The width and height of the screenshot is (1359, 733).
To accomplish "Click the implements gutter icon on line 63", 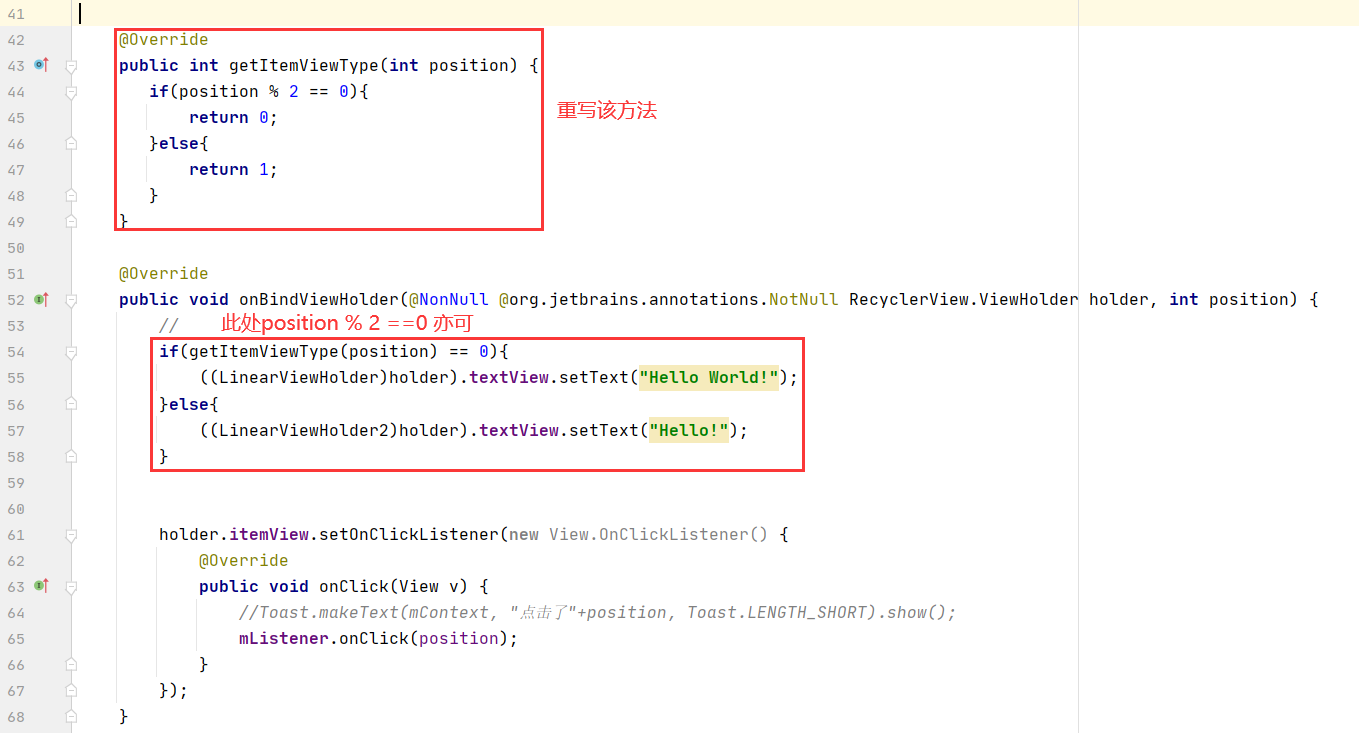I will pyautogui.click(x=41, y=585).
